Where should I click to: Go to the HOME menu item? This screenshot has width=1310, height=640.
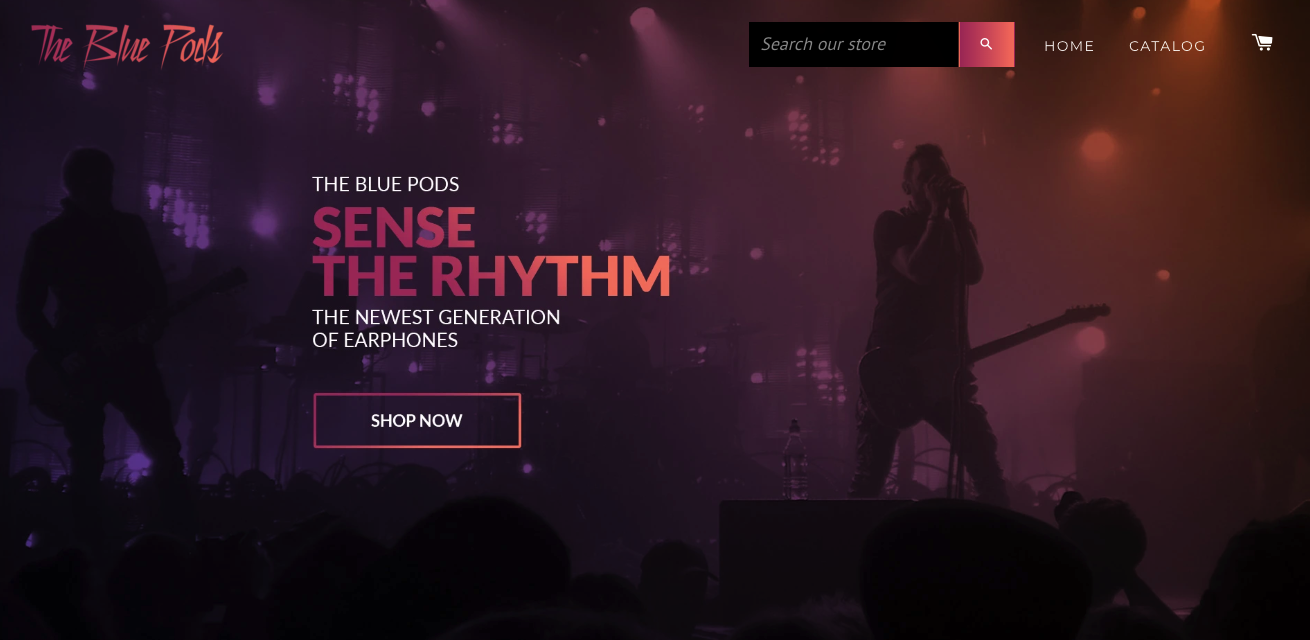tap(1069, 46)
